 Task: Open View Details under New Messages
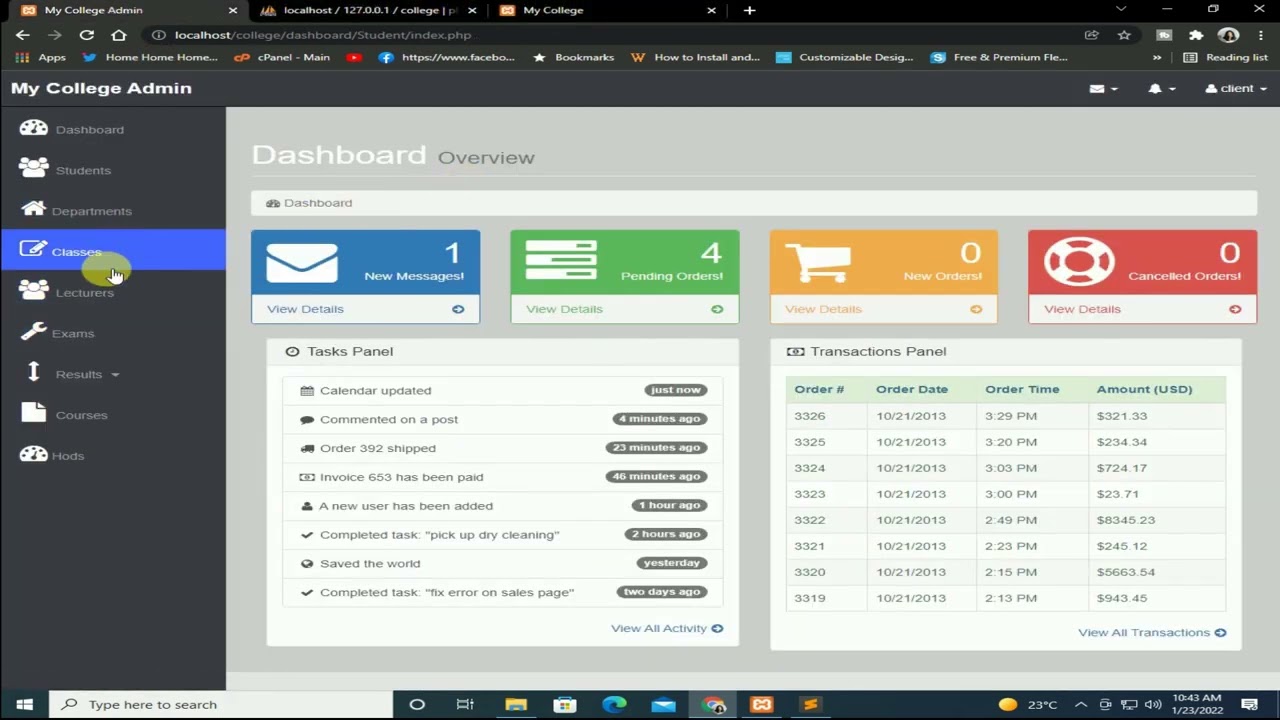[x=365, y=309]
